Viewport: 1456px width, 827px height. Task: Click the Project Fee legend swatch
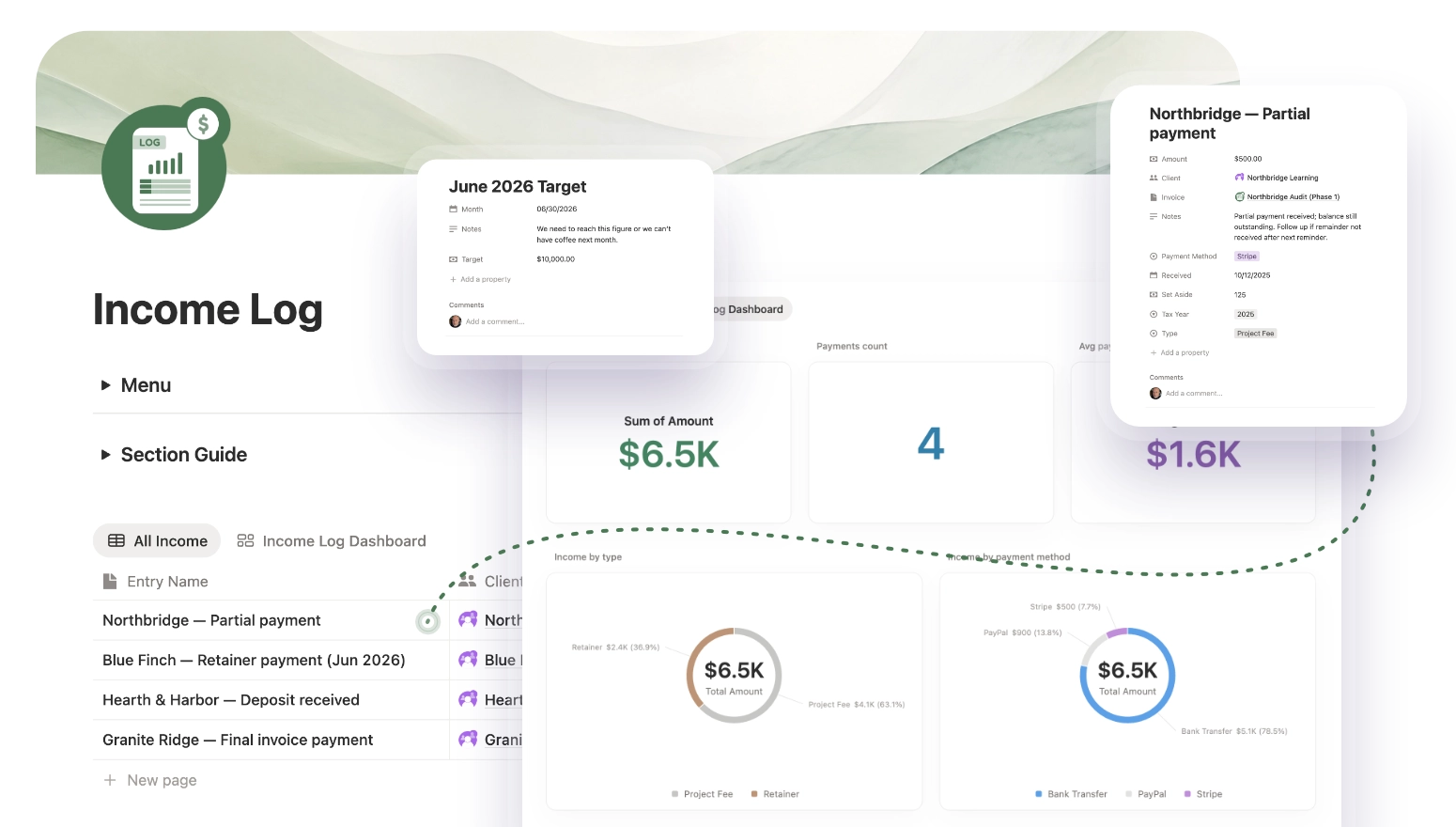[x=675, y=794]
